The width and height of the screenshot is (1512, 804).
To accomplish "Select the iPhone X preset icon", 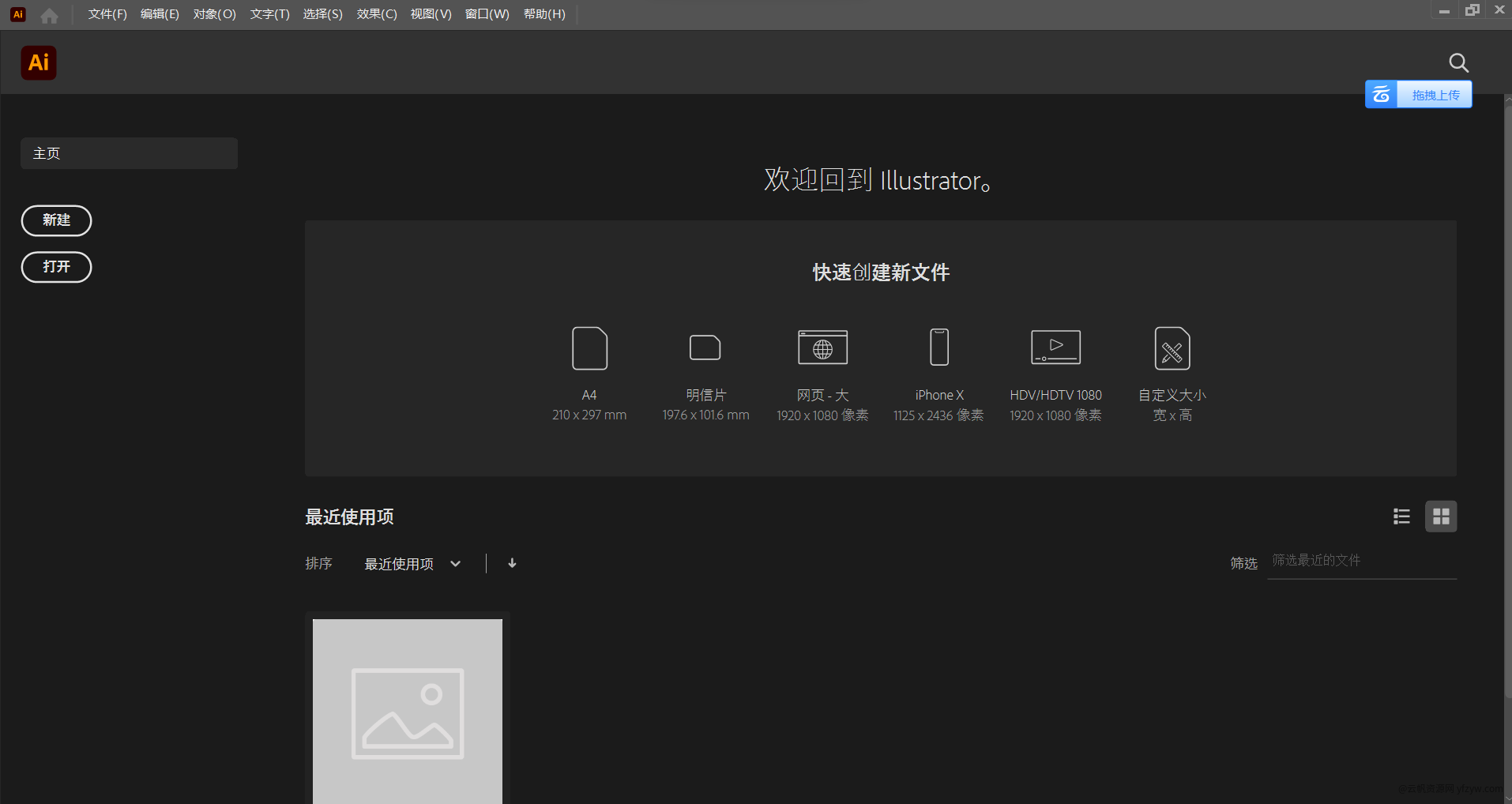I will 939,347.
